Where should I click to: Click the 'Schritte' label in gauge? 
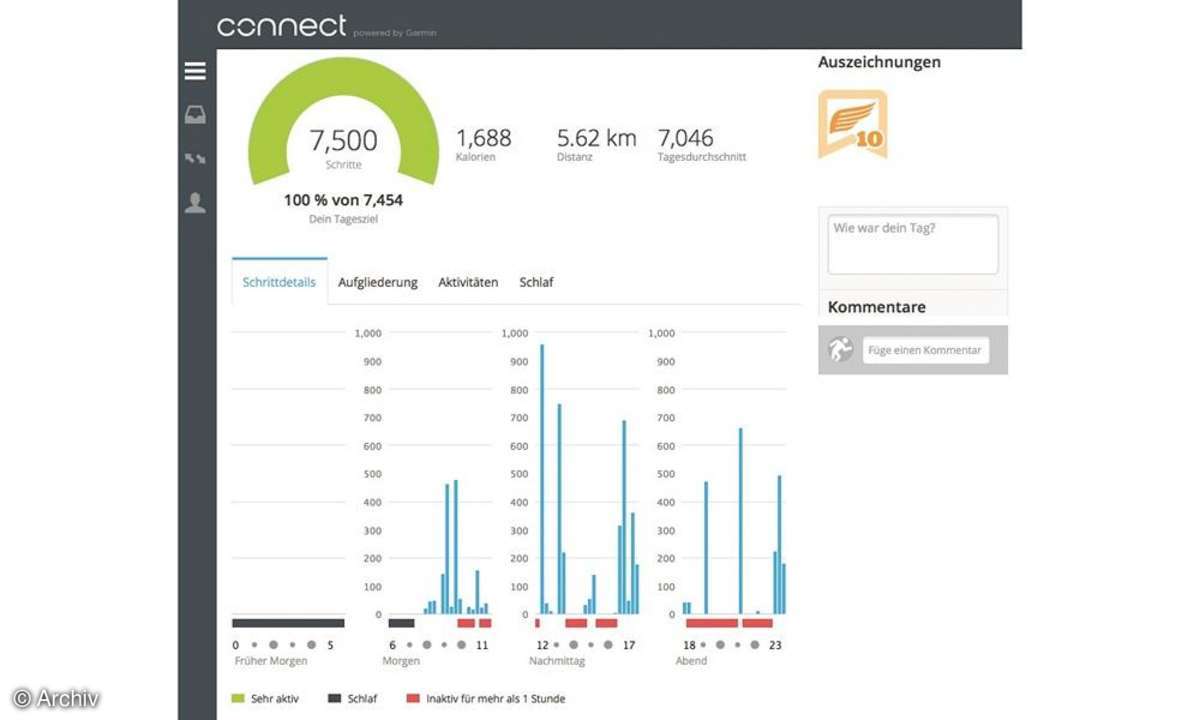[x=343, y=165]
